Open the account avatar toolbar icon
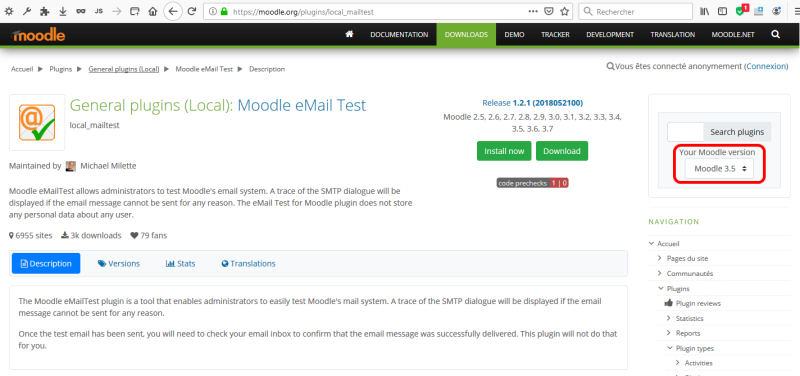Screen dimensions: 800x376 tap(776, 11)
